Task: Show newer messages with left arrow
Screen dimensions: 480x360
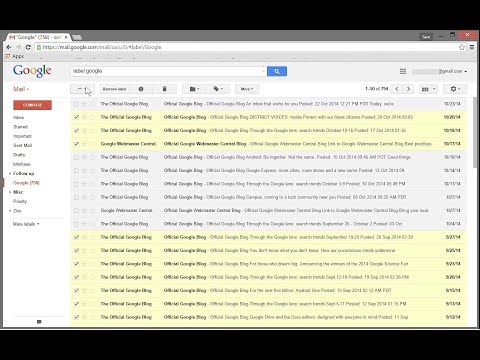Action: 397,89
